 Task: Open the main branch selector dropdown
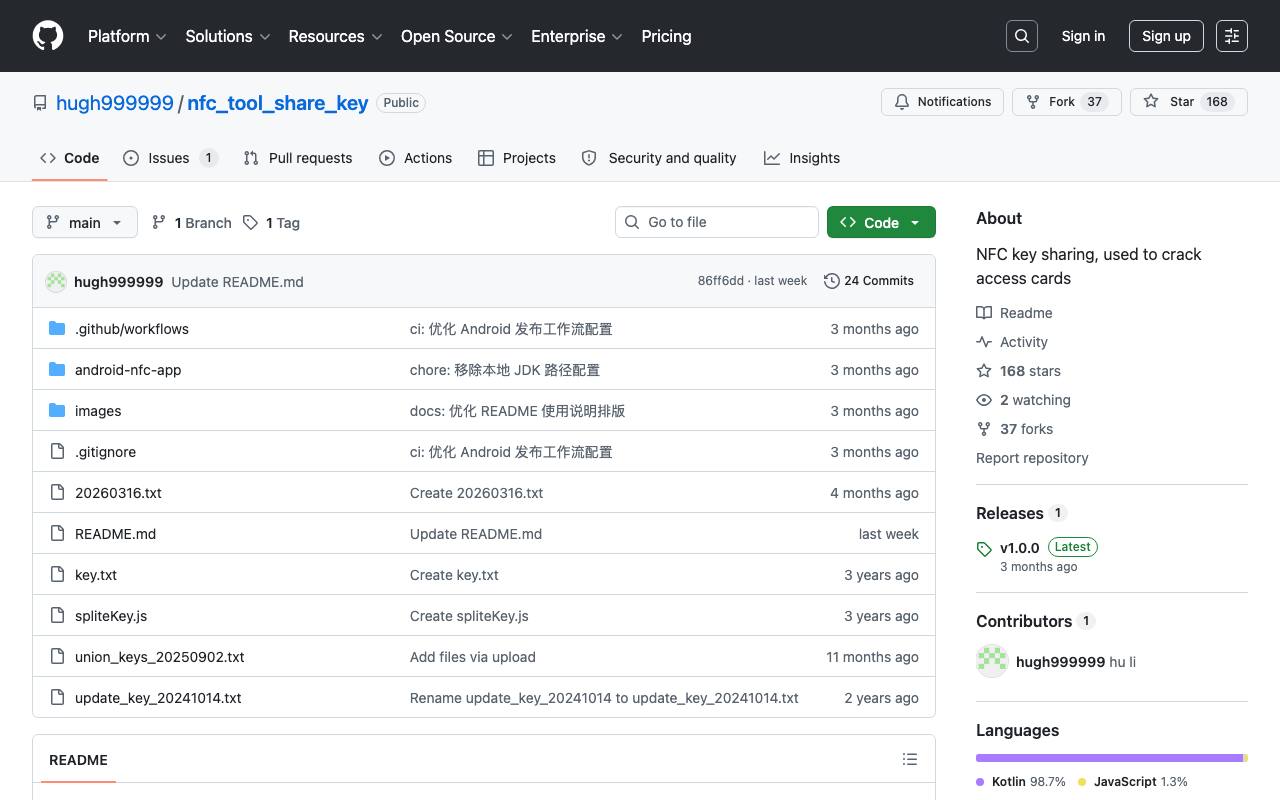(x=85, y=222)
